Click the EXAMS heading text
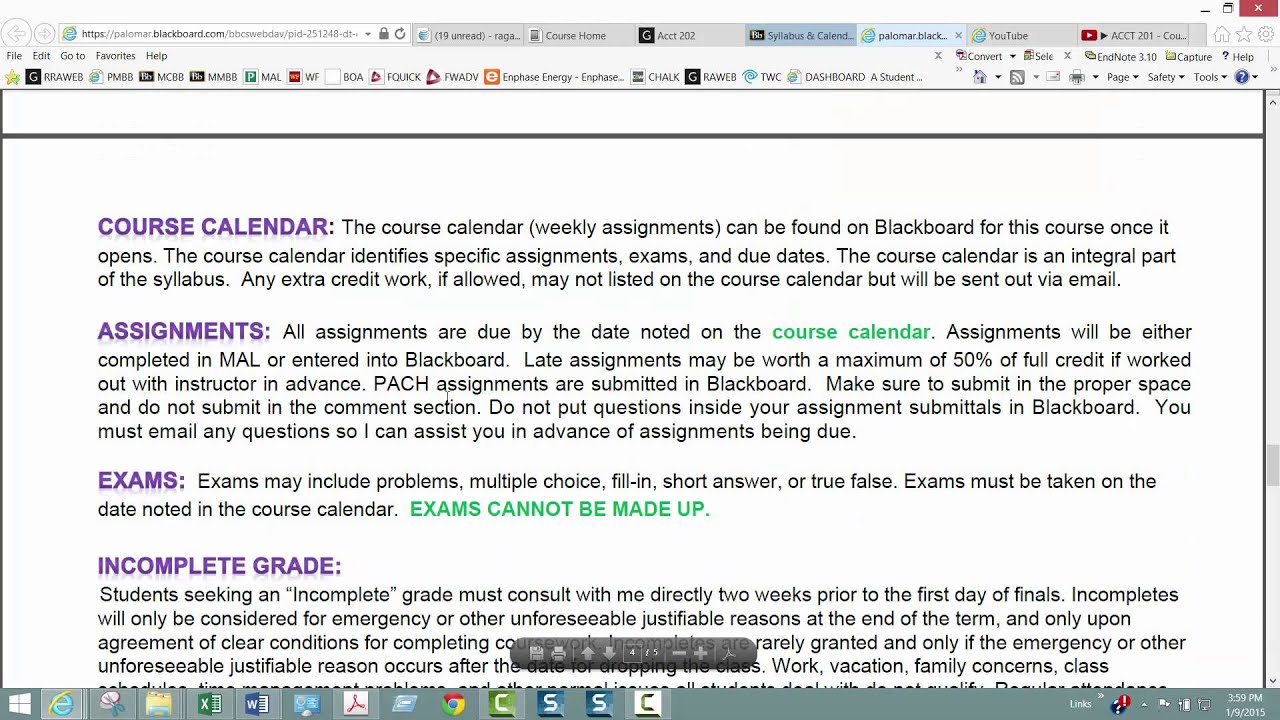The height and width of the screenshot is (720, 1280). 141,481
